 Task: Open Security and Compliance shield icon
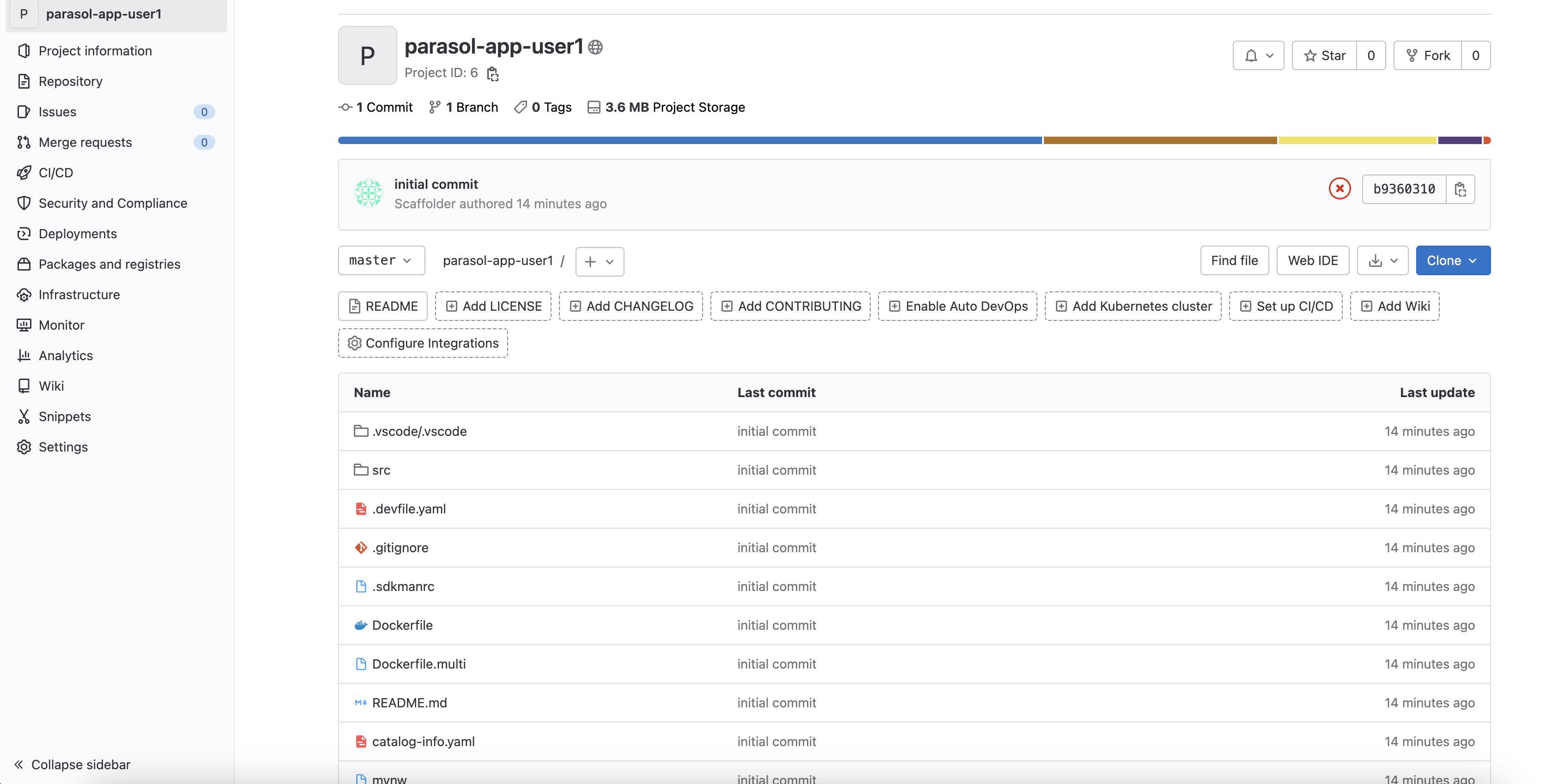click(x=24, y=203)
